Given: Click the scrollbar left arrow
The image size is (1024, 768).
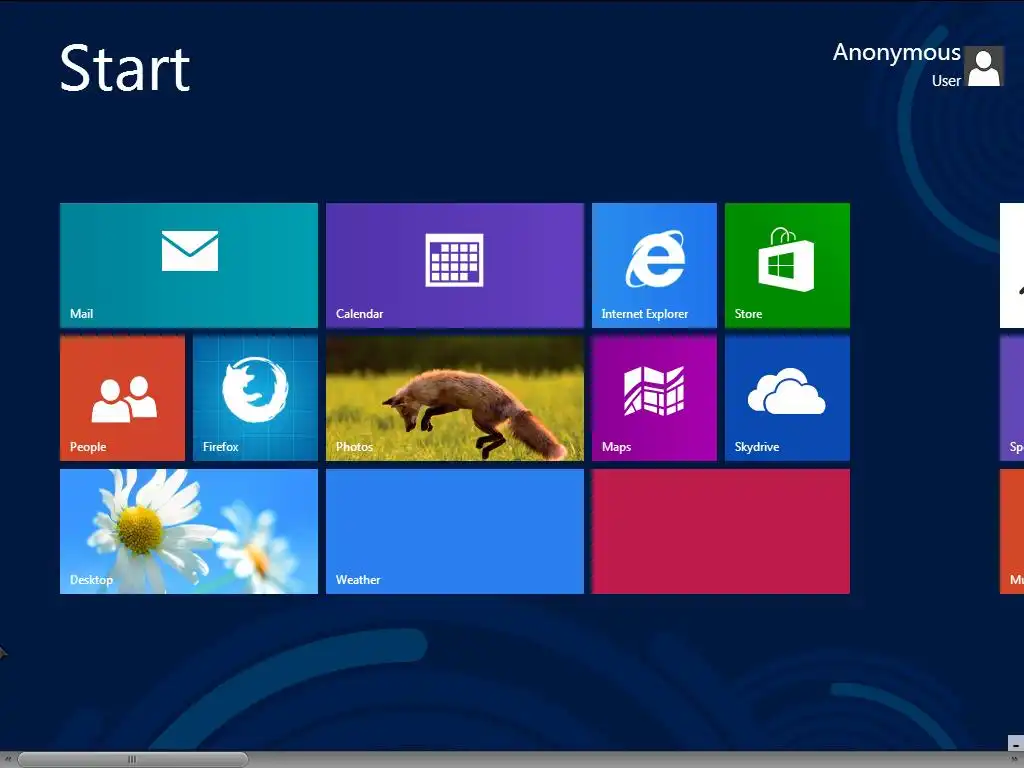Looking at the screenshot, I should [x=8, y=760].
